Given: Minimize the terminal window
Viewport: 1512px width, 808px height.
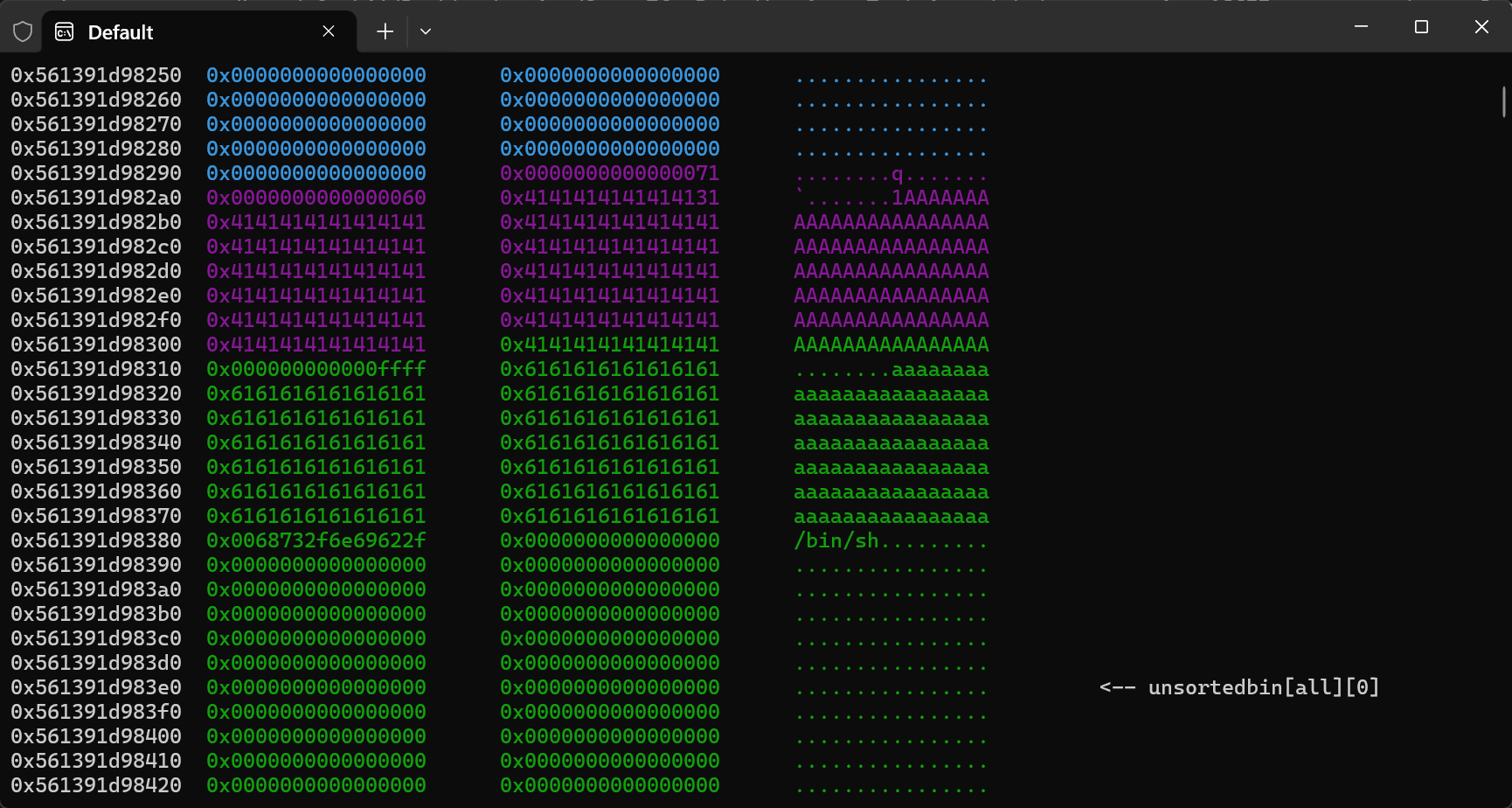Looking at the screenshot, I should [x=1361, y=27].
